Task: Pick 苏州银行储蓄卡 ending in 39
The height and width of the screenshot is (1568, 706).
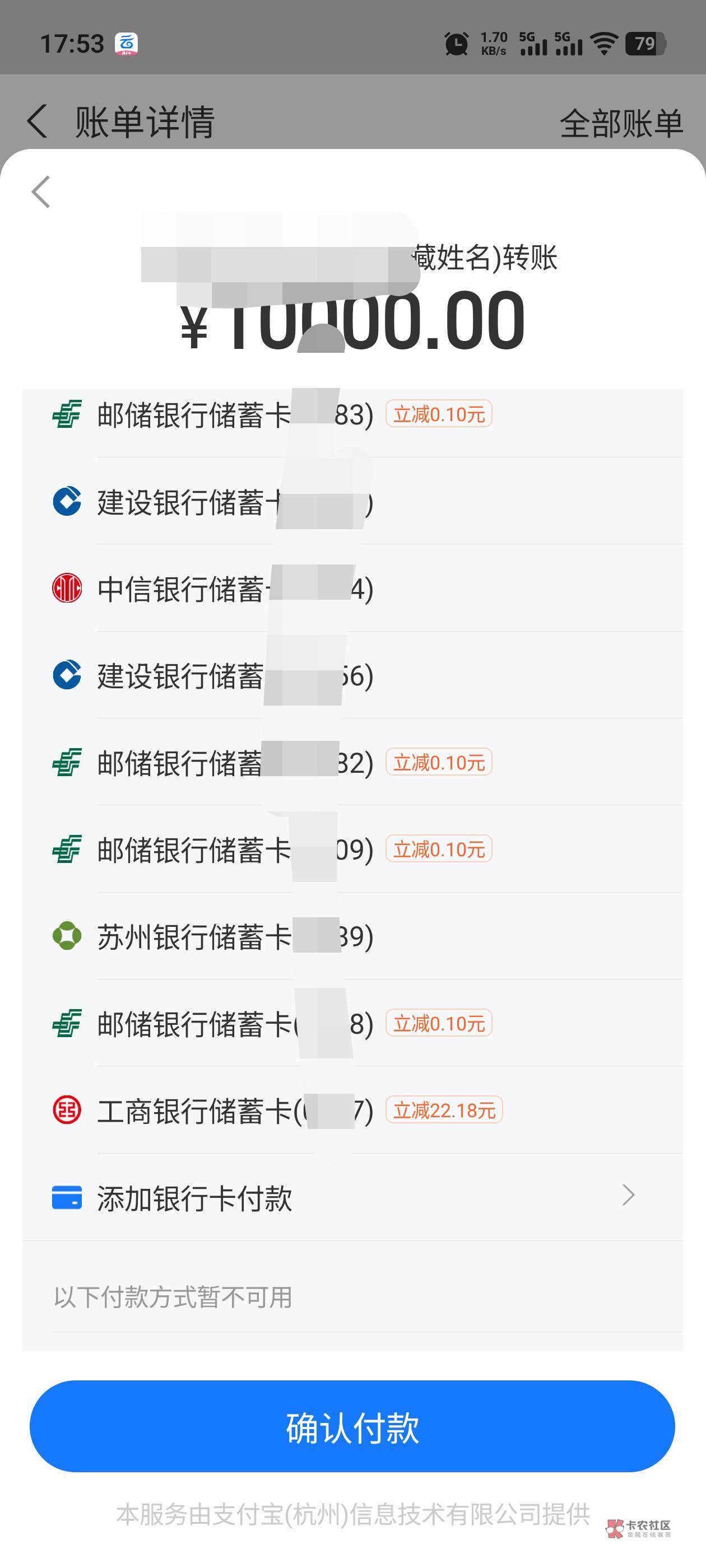Action: [x=235, y=937]
